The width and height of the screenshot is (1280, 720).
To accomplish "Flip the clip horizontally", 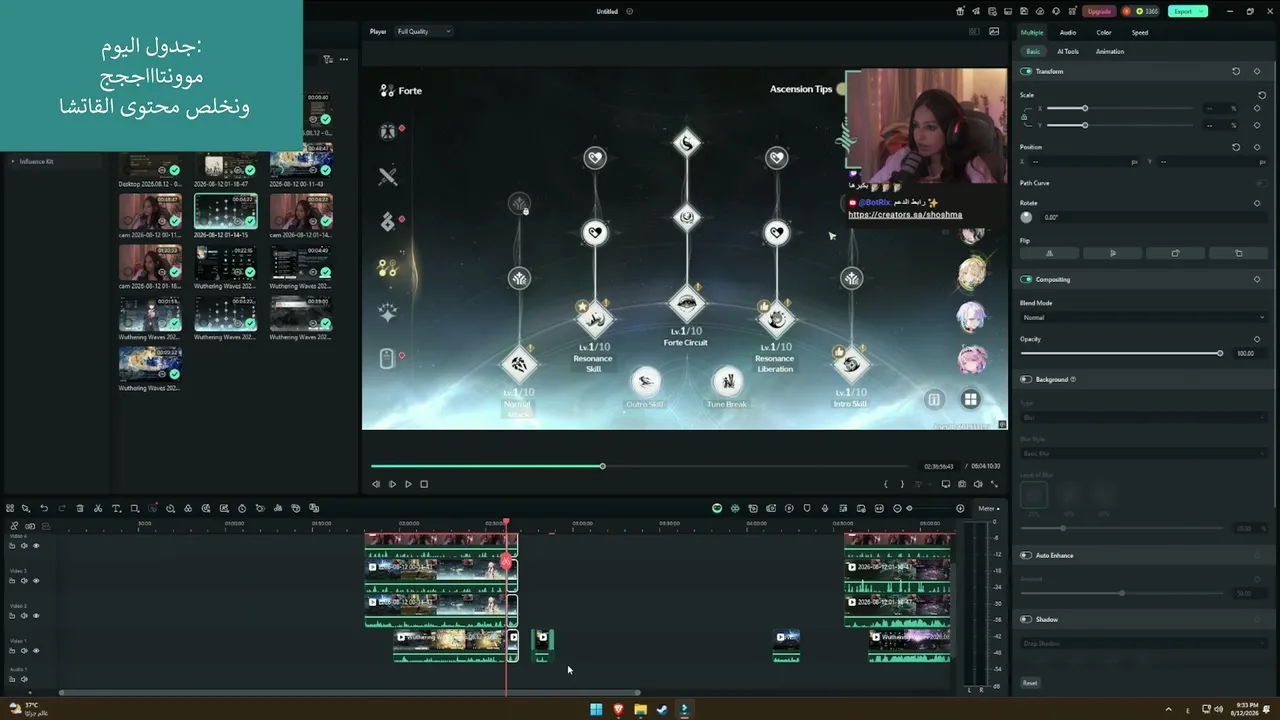I will [x=1049, y=253].
